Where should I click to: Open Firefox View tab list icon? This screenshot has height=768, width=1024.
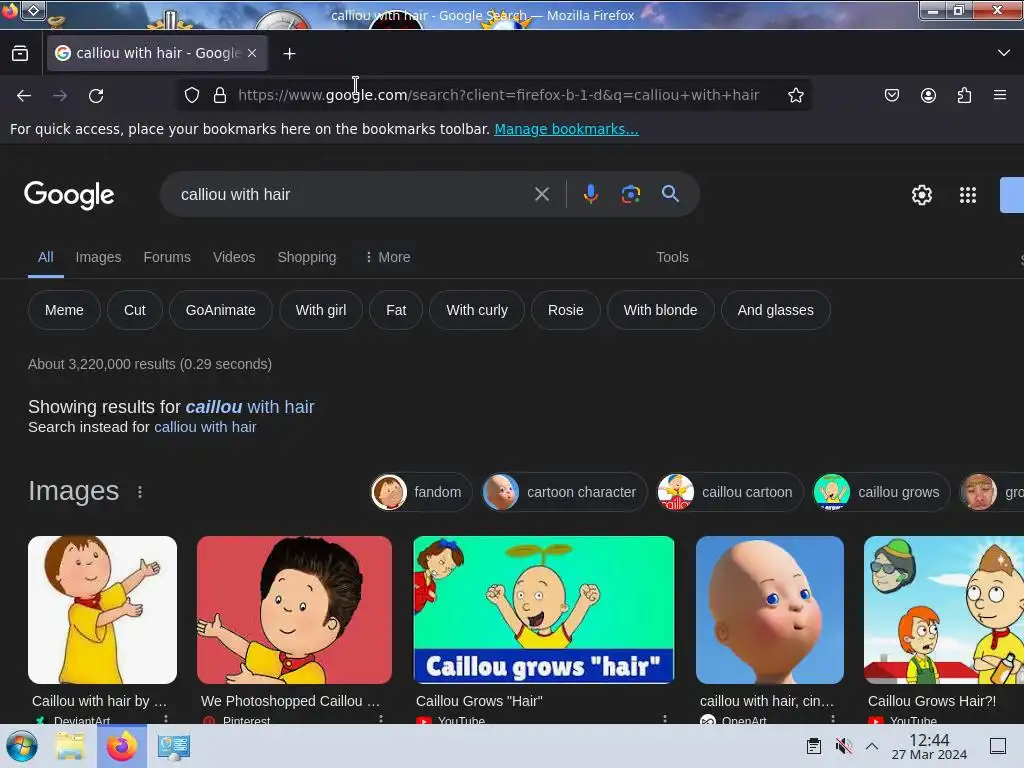20,54
